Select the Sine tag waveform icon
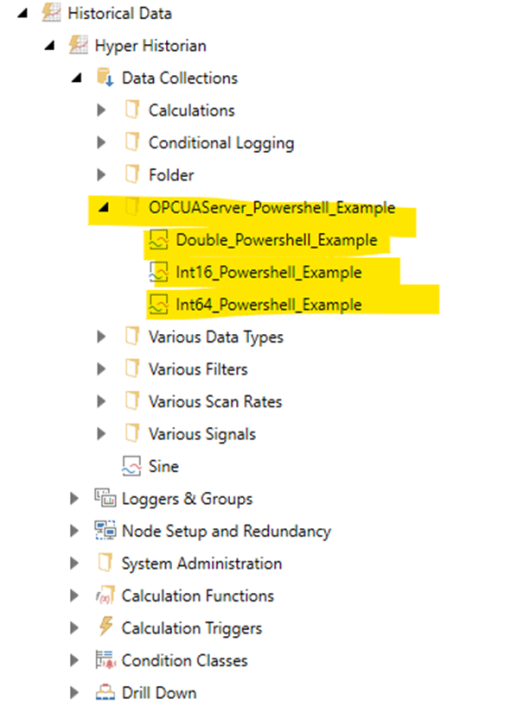This screenshot has height=712, width=511. (132, 466)
